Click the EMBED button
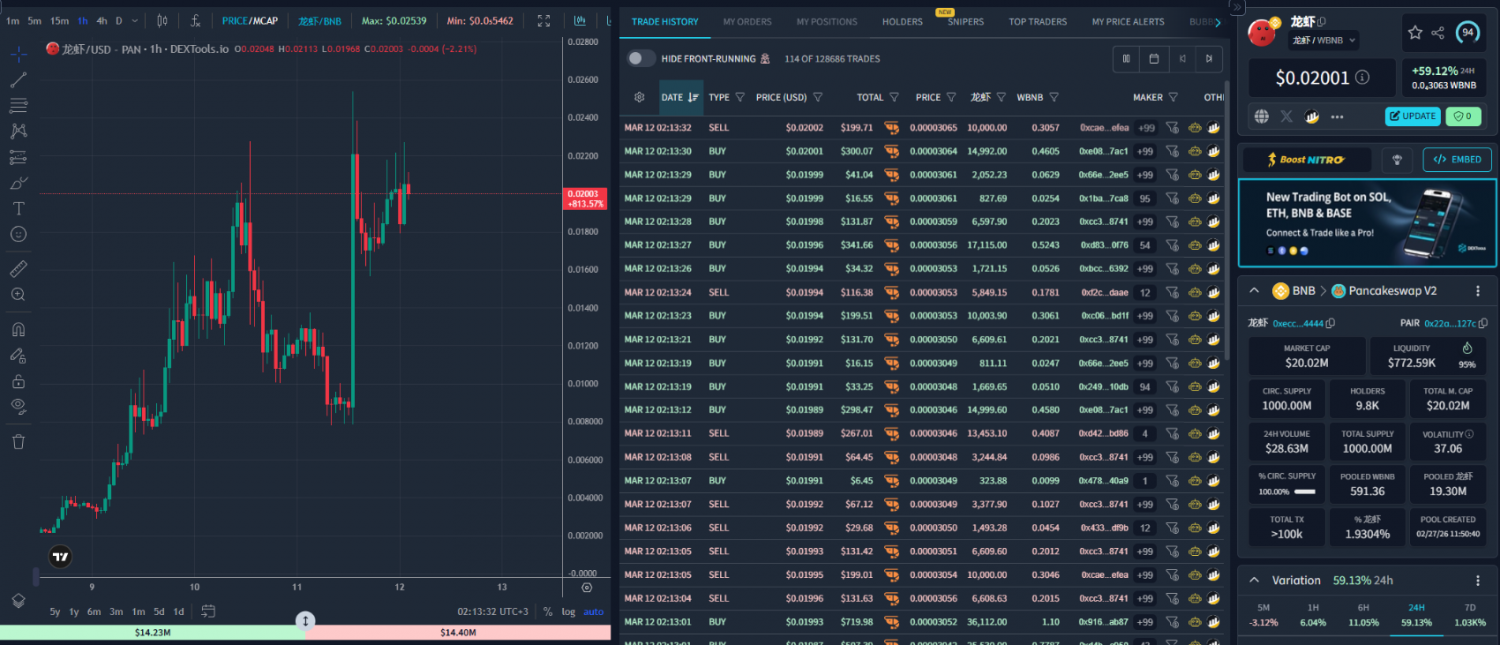This screenshot has height=645, width=1500. (x=1457, y=159)
